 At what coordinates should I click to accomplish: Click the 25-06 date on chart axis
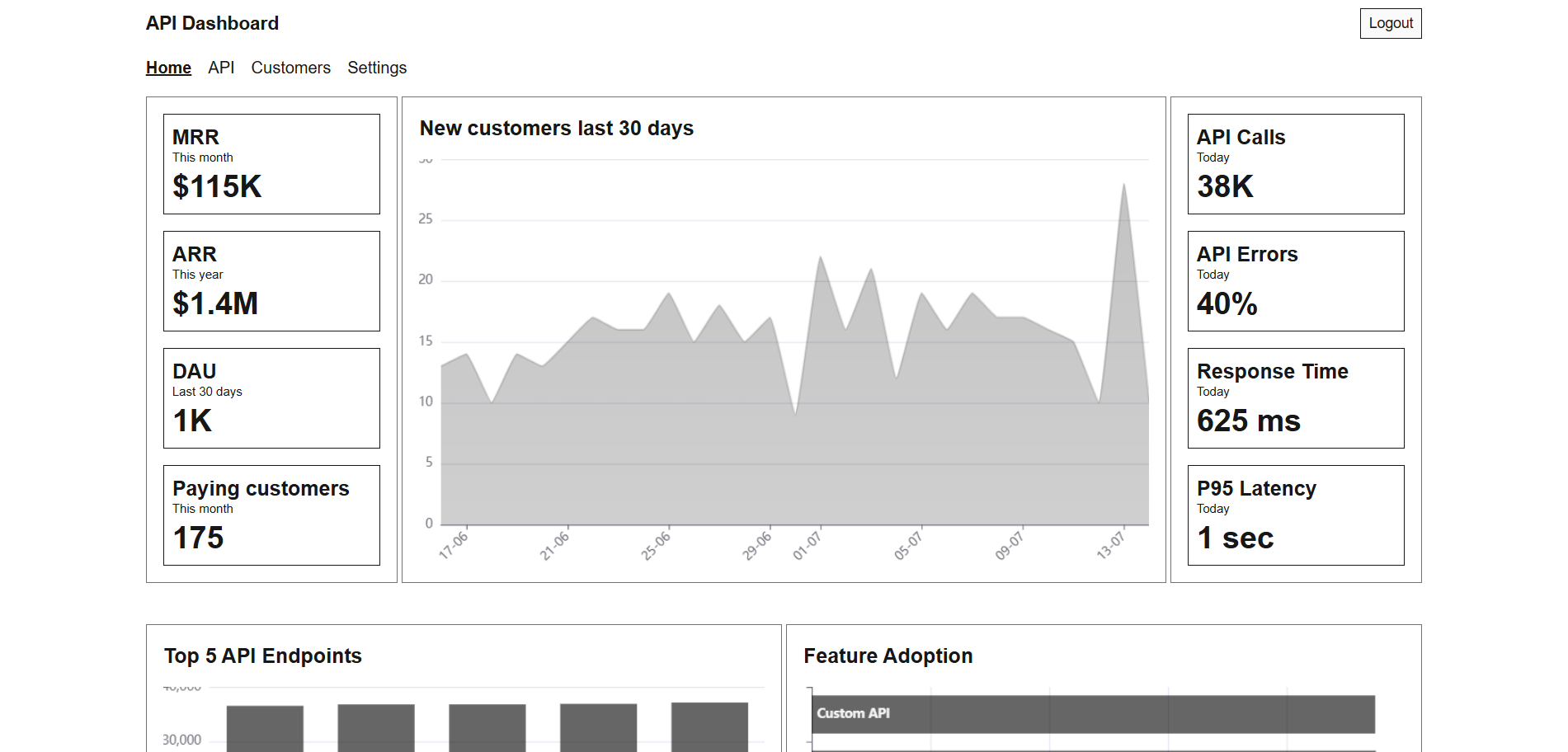pos(657,546)
